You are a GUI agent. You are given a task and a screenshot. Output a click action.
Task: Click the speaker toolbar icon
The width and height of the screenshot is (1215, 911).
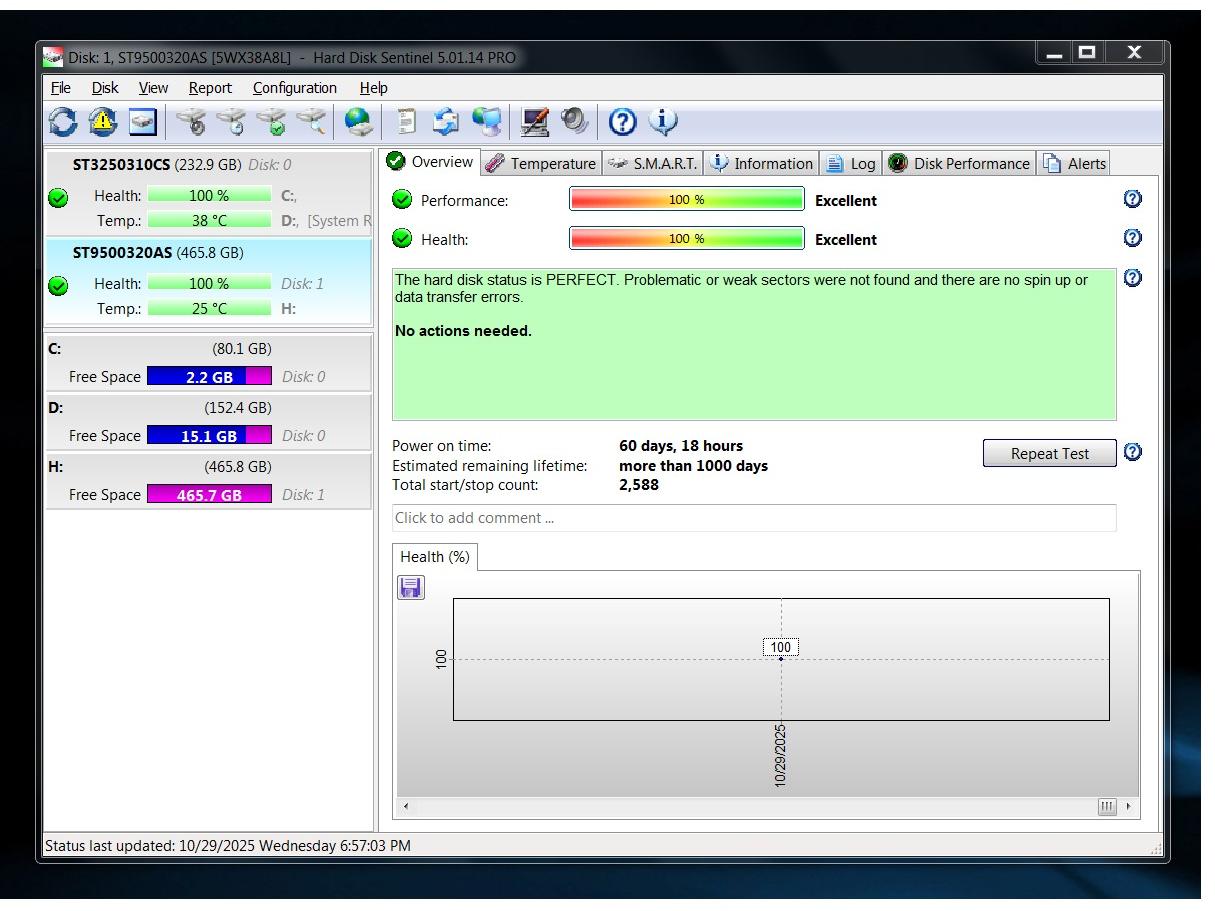[x=575, y=122]
